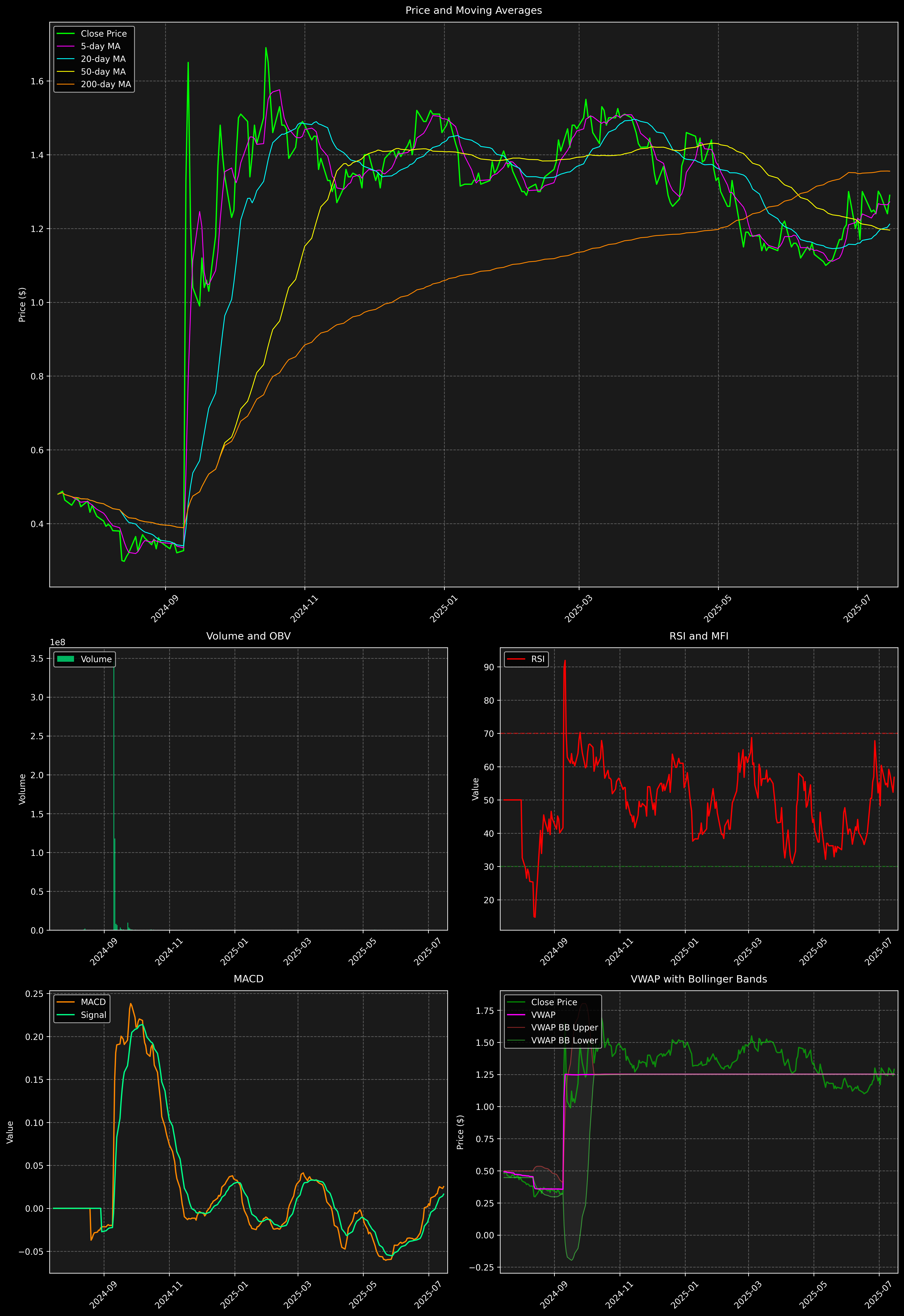Click the '3.5' tick on the Volume axis

coord(37,659)
